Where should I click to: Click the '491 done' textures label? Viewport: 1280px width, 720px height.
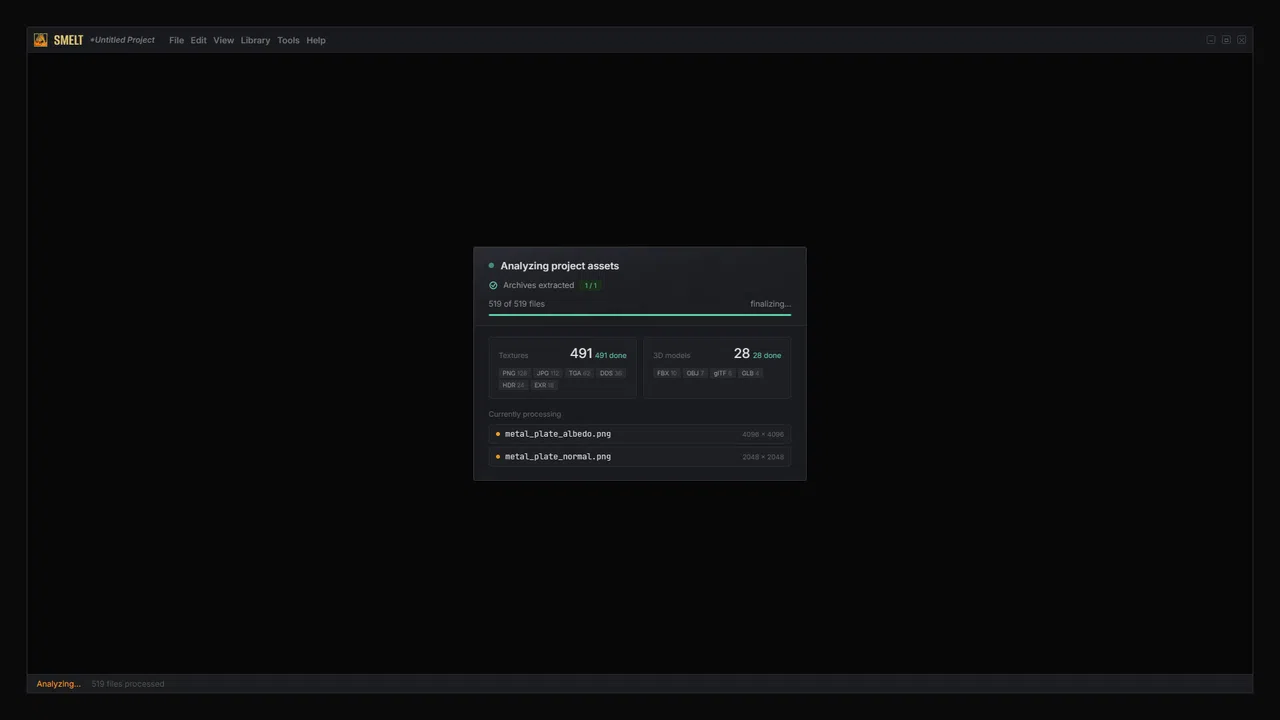coord(611,355)
